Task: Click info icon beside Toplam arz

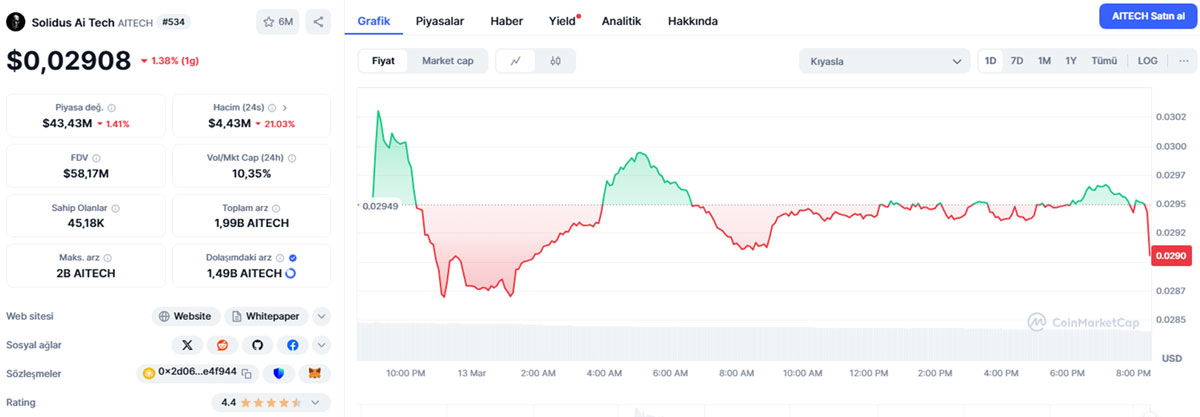Action: click(275, 208)
